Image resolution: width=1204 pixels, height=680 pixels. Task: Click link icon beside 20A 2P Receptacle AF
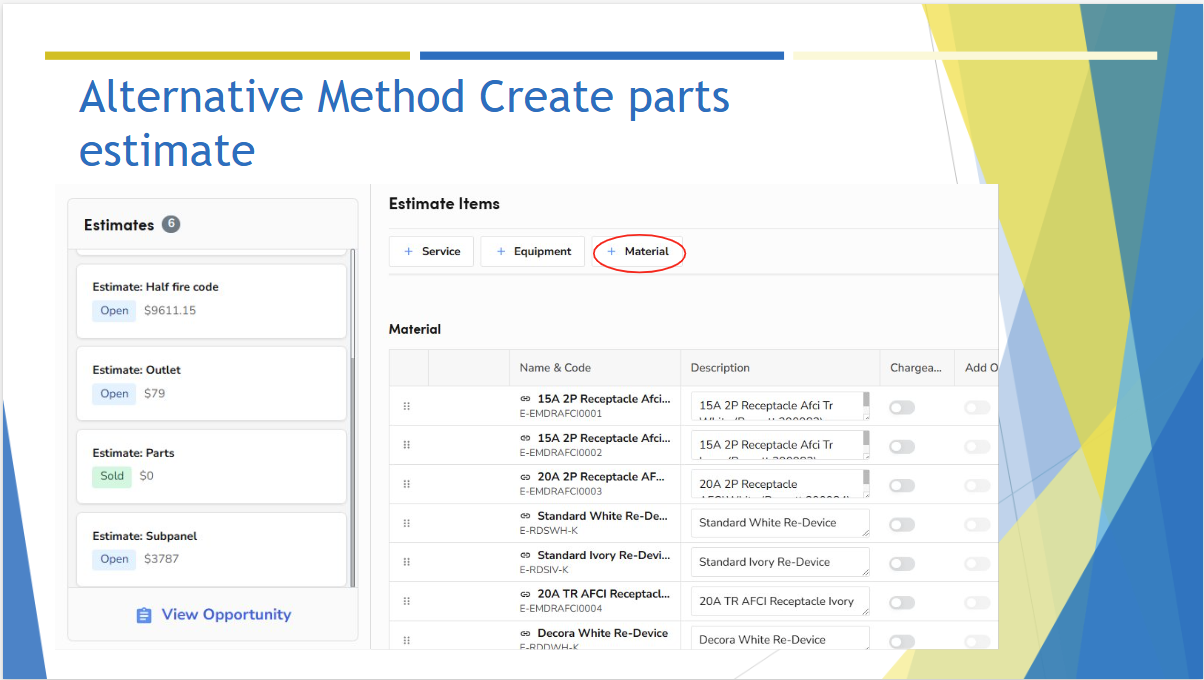click(526, 477)
